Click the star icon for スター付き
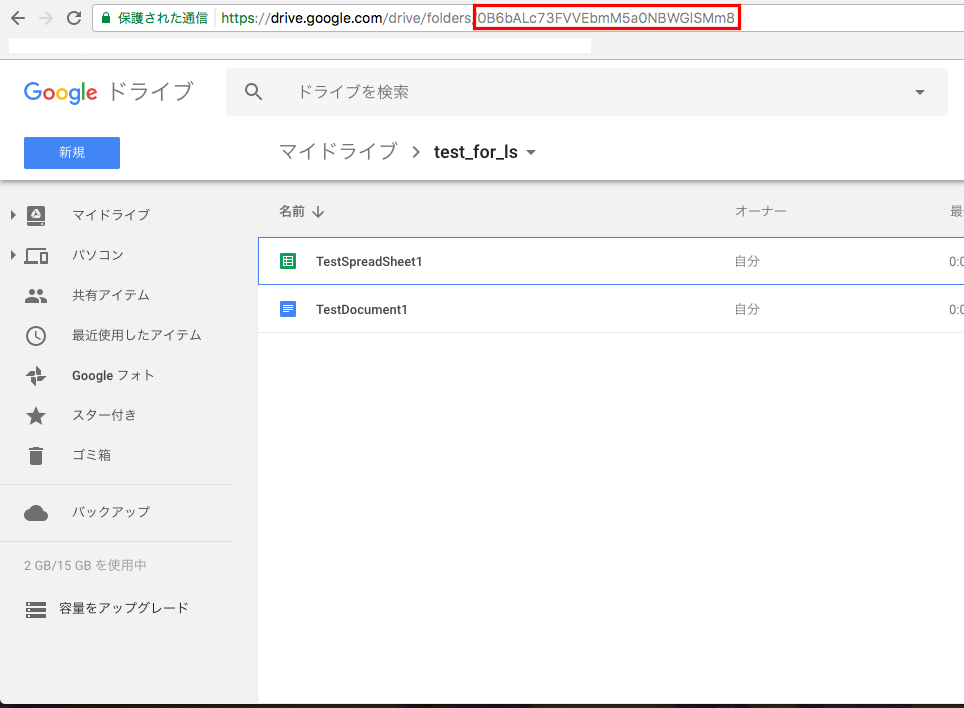The image size is (964, 708). coord(36,415)
